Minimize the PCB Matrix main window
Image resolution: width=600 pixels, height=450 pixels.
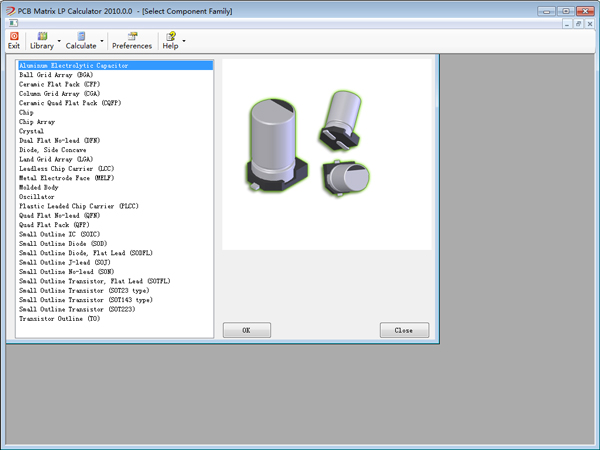[x=546, y=11]
